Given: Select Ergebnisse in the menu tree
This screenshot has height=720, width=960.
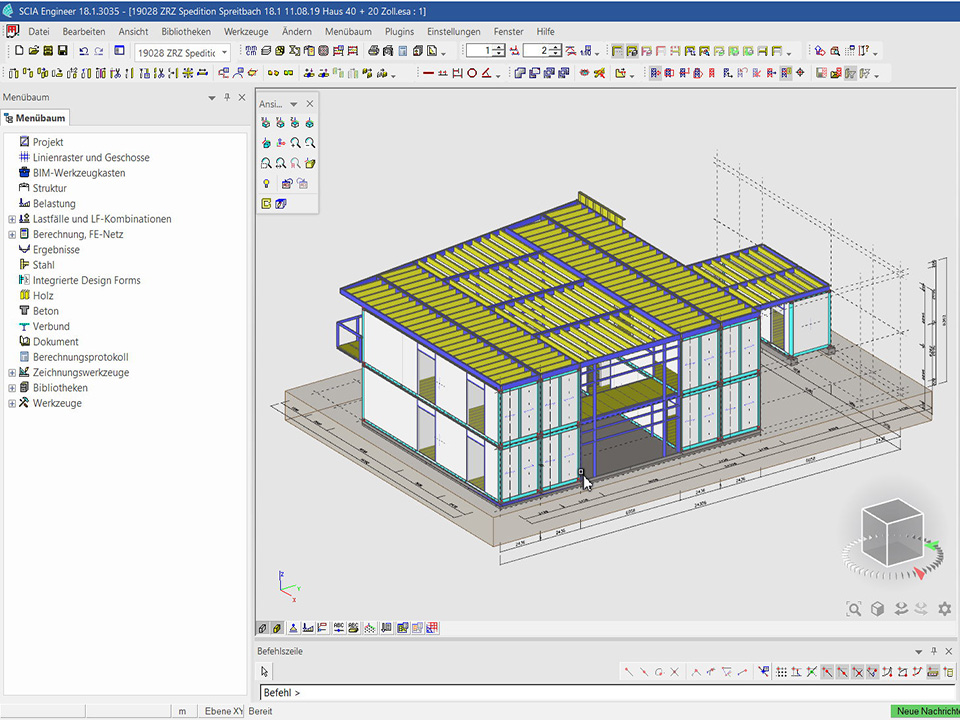Looking at the screenshot, I should point(56,250).
